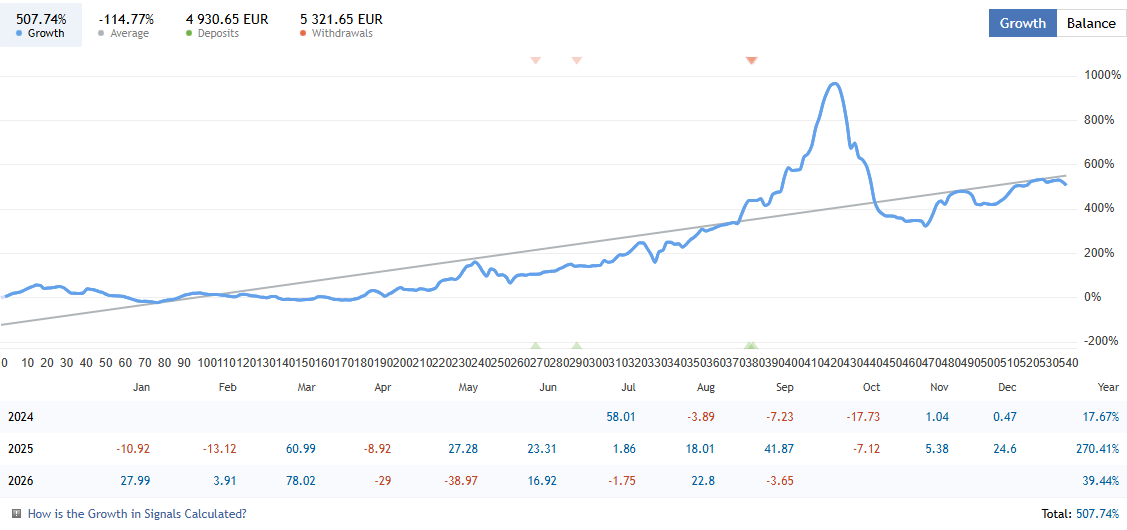
Task: Select the Growth chart tab
Action: point(1023,23)
